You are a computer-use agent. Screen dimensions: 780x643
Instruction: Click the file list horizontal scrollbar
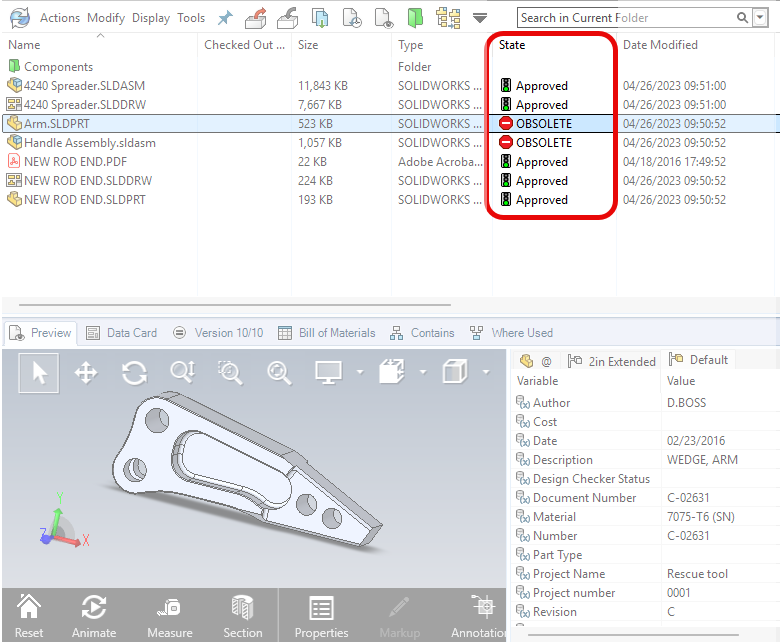click(x=235, y=304)
